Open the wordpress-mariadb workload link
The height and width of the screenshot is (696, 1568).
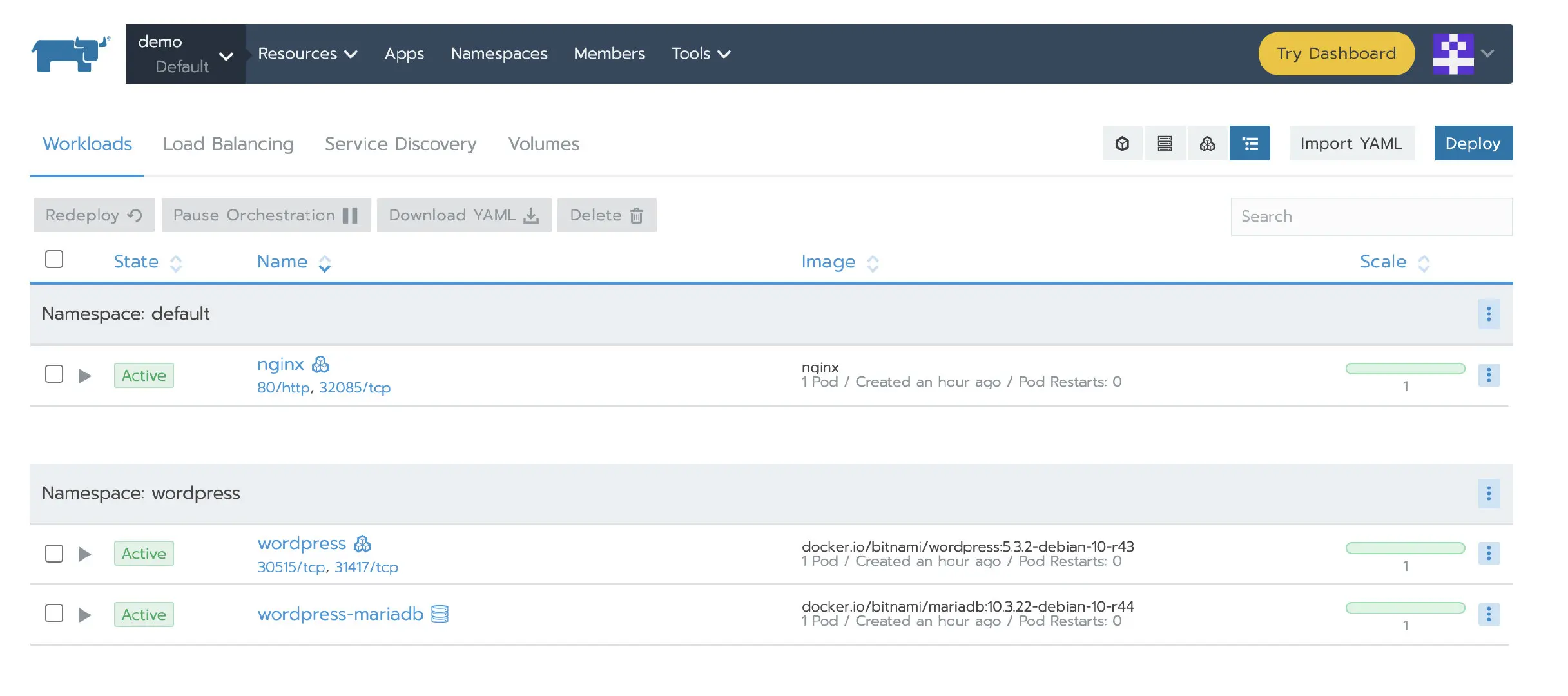coord(340,614)
